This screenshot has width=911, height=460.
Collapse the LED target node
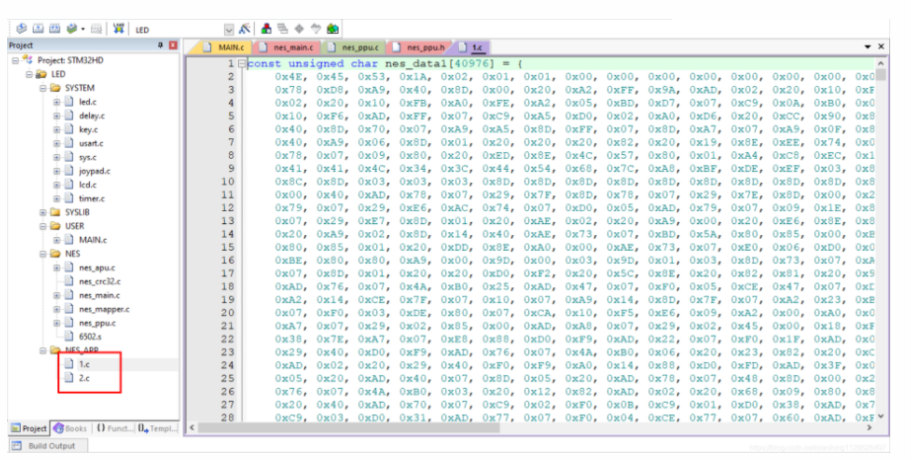pyautogui.click(x=30, y=74)
